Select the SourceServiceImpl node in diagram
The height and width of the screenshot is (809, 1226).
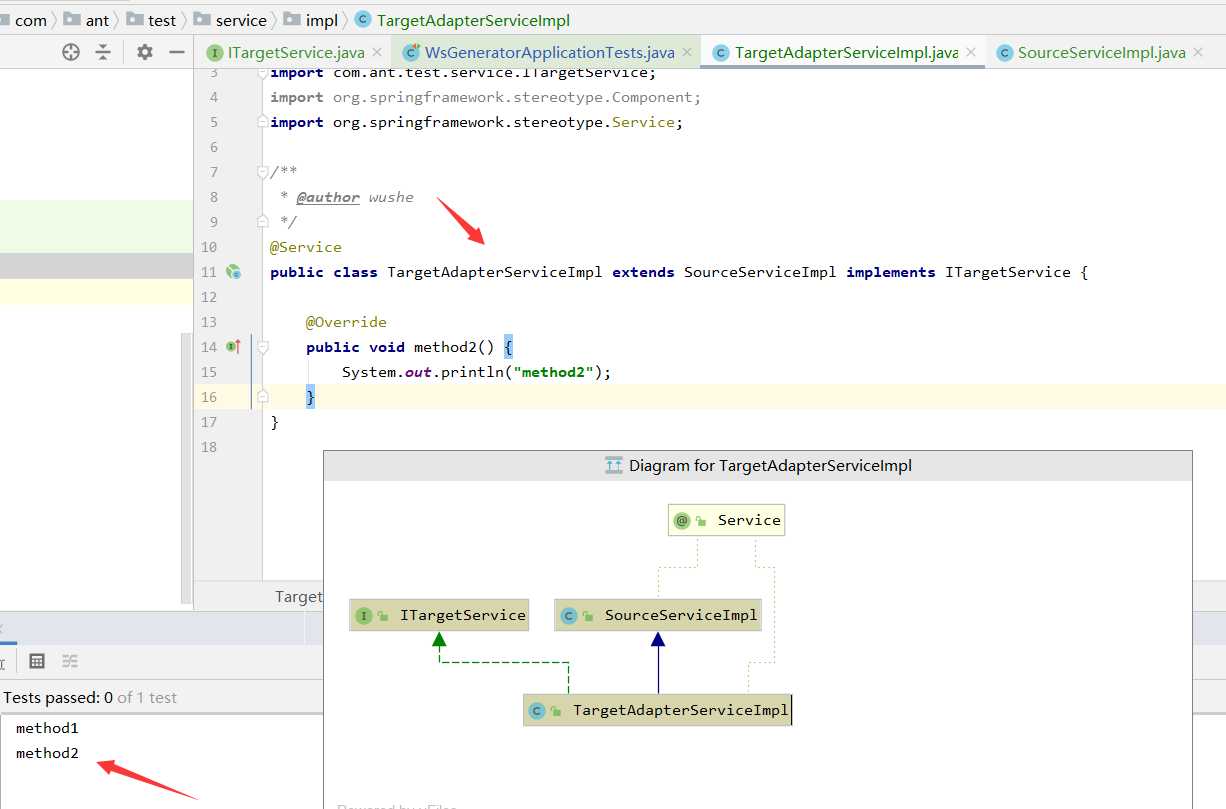click(x=658, y=615)
